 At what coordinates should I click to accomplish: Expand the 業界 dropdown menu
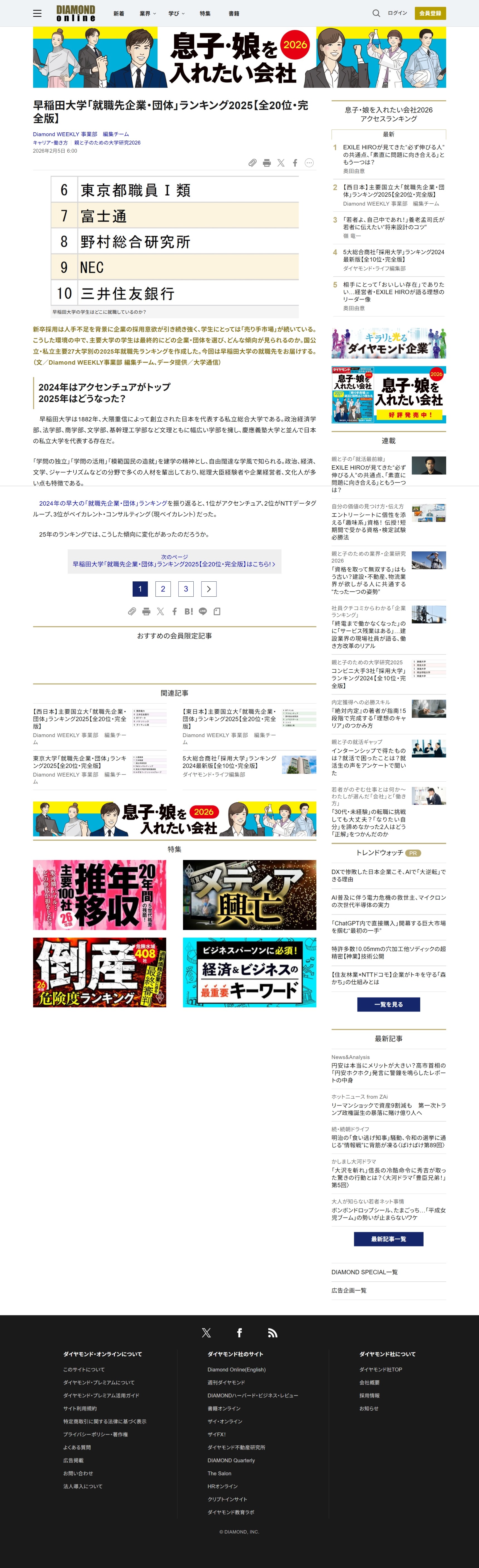tap(147, 13)
